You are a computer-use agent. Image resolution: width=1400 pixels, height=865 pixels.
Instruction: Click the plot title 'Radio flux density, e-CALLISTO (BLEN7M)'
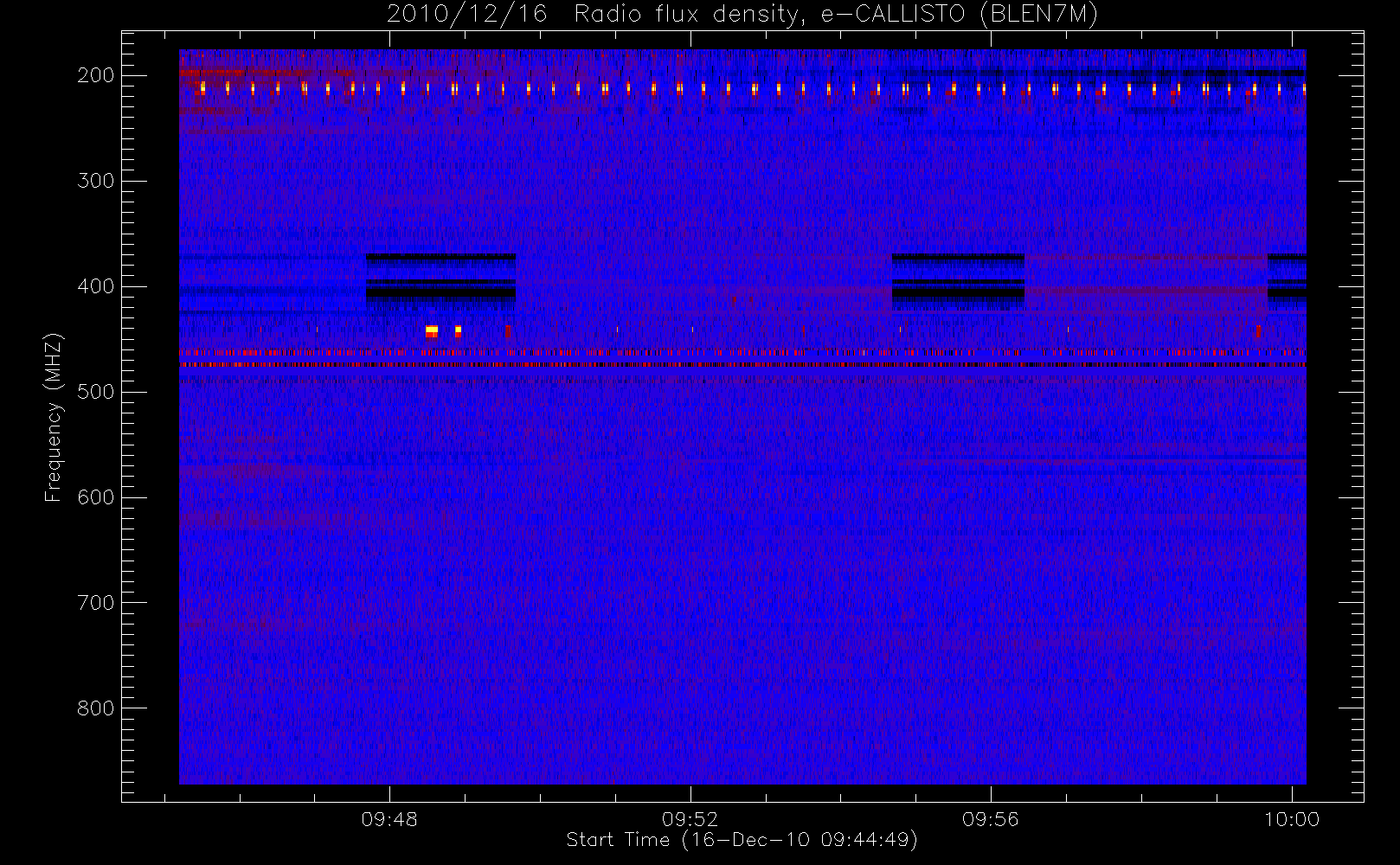click(836, 15)
